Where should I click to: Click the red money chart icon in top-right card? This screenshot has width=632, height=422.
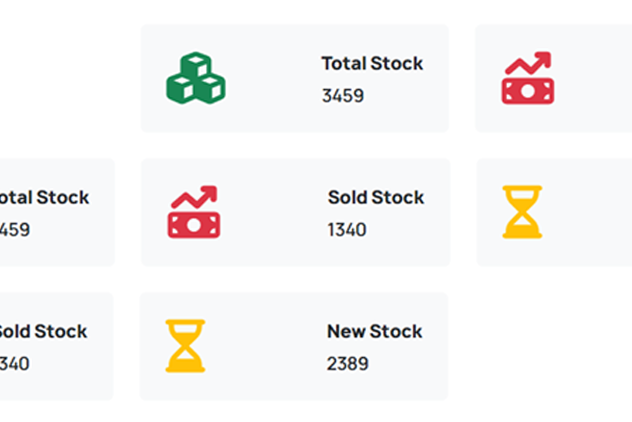tap(527, 78)
